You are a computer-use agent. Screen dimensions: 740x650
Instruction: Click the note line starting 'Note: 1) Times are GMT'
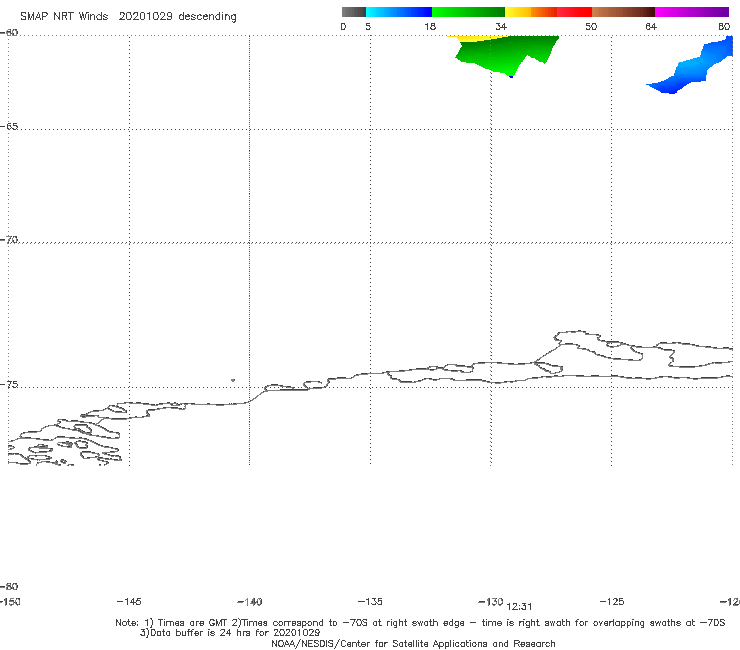click(420, 623)
